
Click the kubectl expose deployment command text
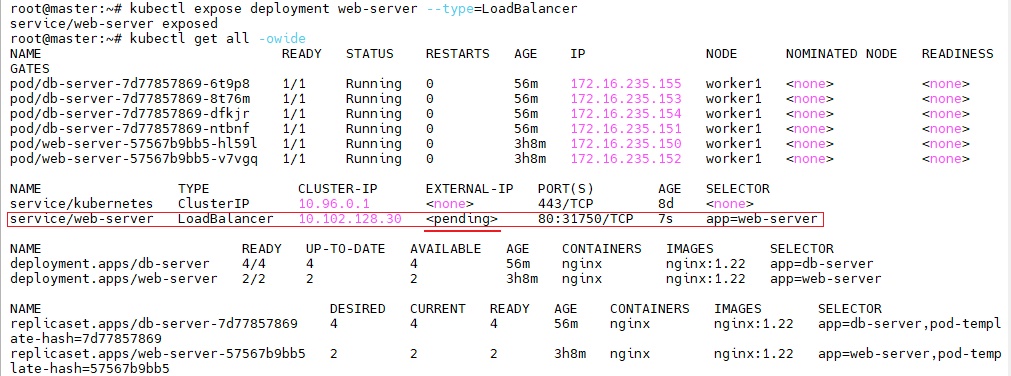[353, 9]
